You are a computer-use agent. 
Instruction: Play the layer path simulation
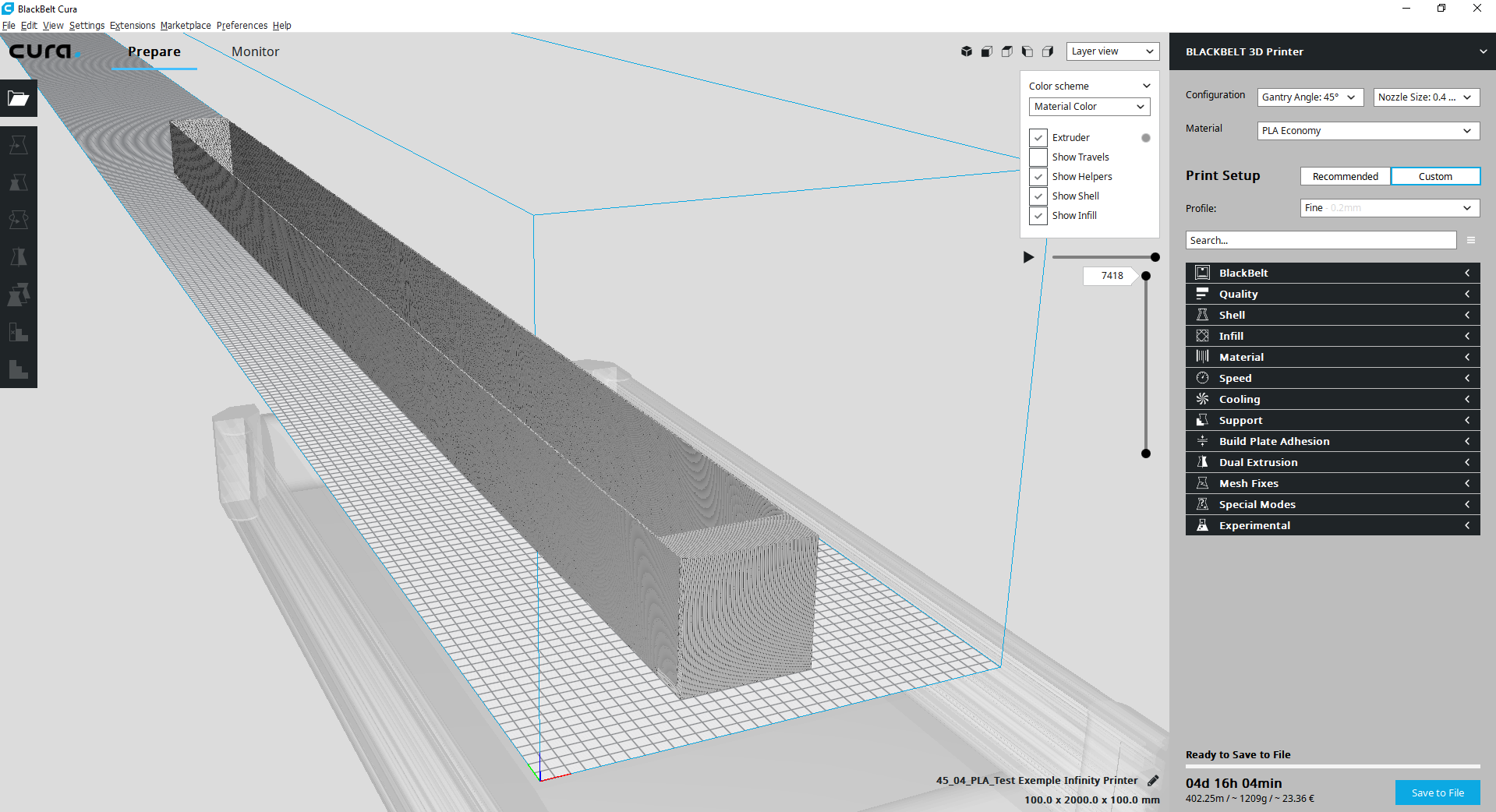(x=1028, y=257)
